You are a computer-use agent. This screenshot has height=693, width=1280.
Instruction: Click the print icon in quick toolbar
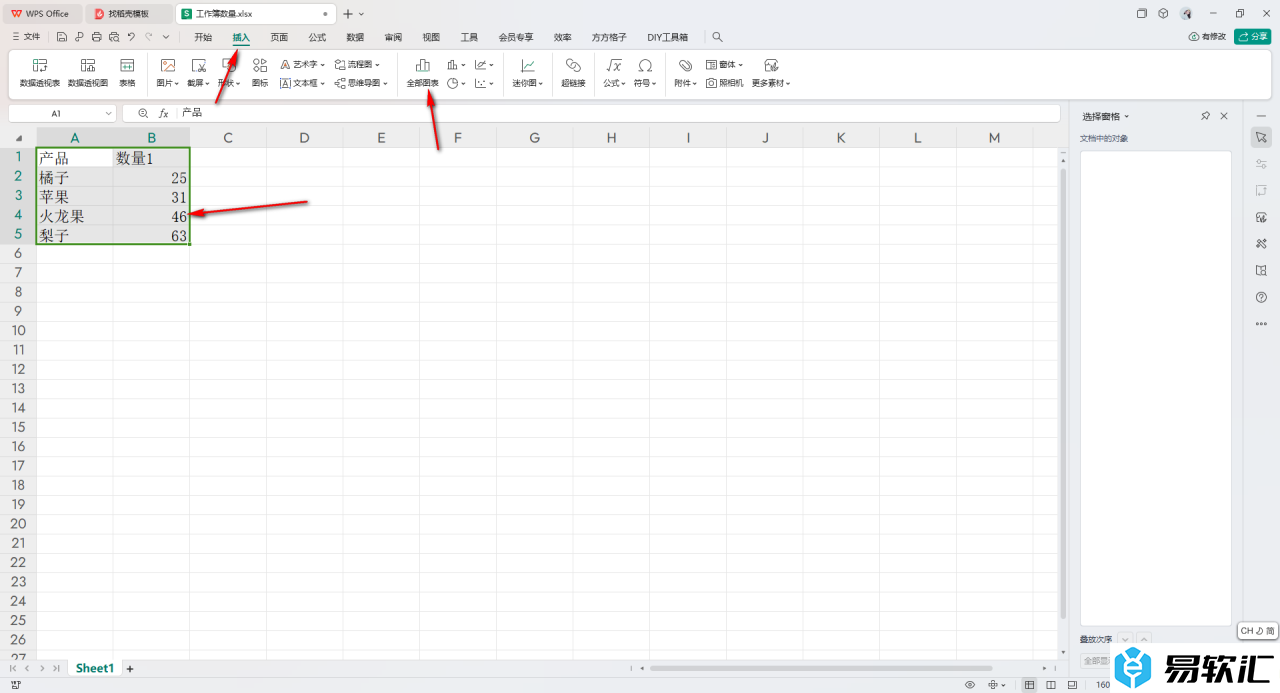(96, 37)
